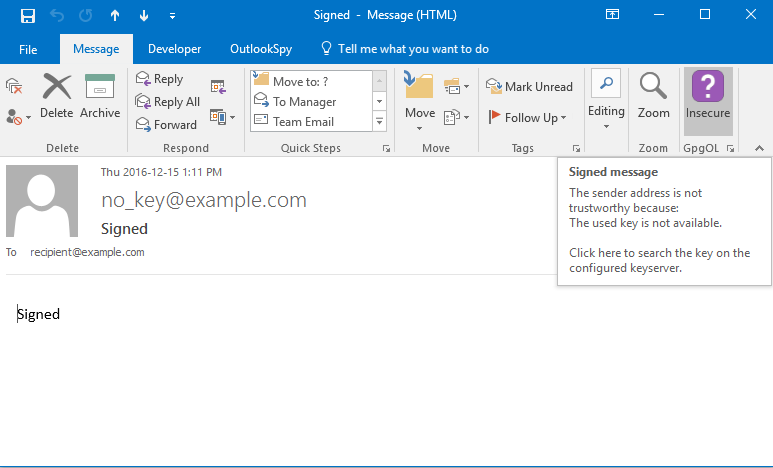
Task: Expand the Quick Steps gallery list
Action: coord(379,122)
